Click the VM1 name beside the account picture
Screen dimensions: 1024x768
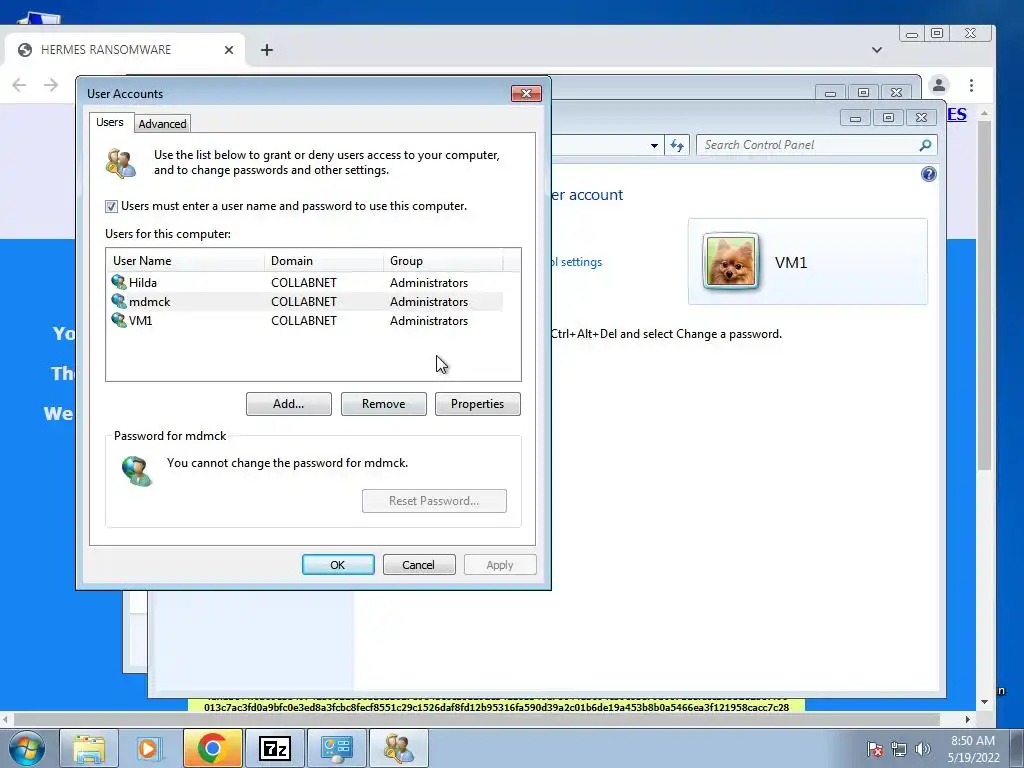click(x=791, y=263)
